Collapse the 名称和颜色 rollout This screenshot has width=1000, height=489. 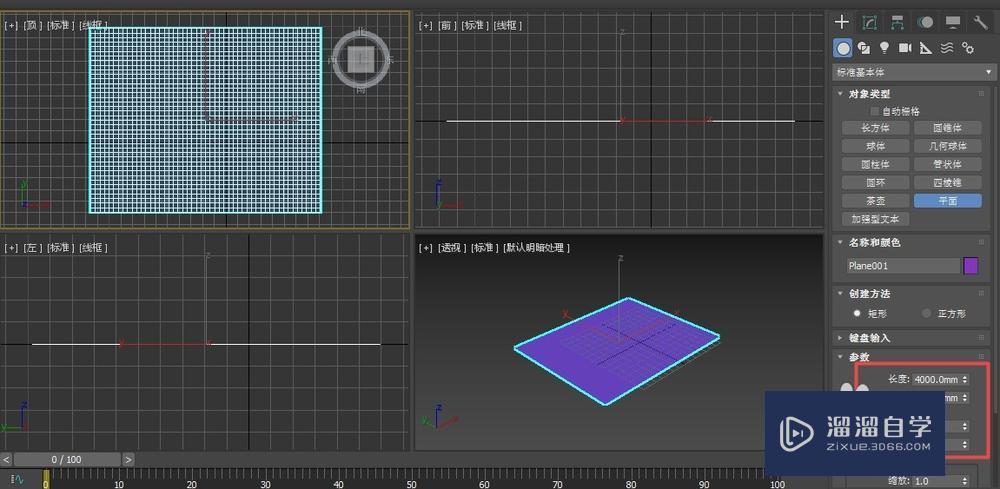841,242
